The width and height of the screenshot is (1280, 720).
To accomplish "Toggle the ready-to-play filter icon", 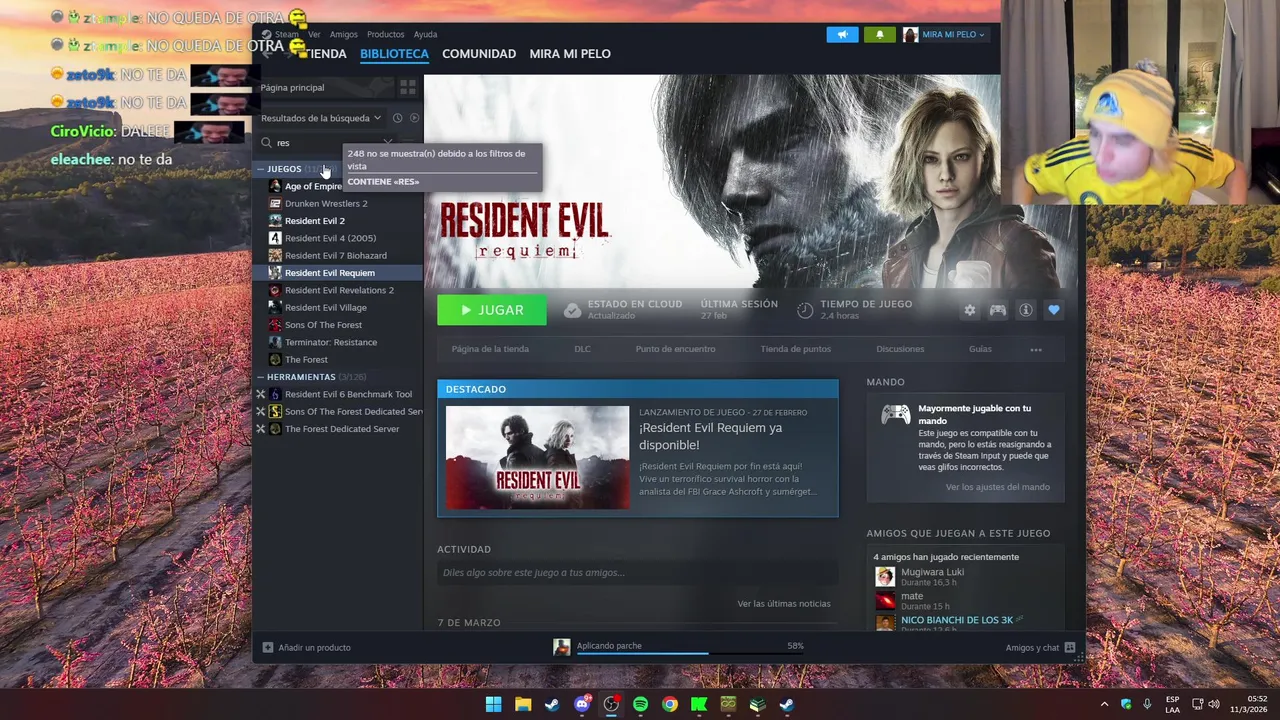I will [x=414, y=118].
